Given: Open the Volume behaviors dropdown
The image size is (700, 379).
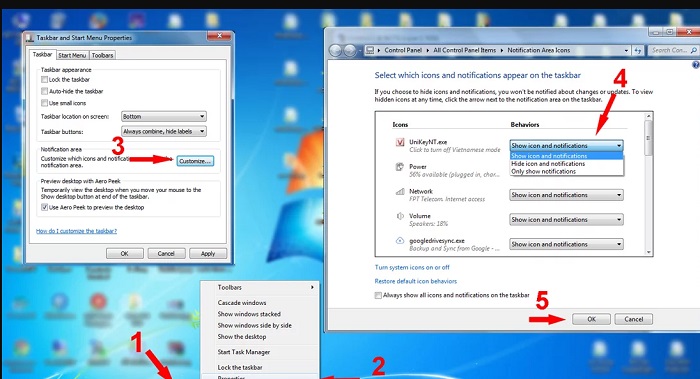Looking at the screenshot, I should point(566,220).
